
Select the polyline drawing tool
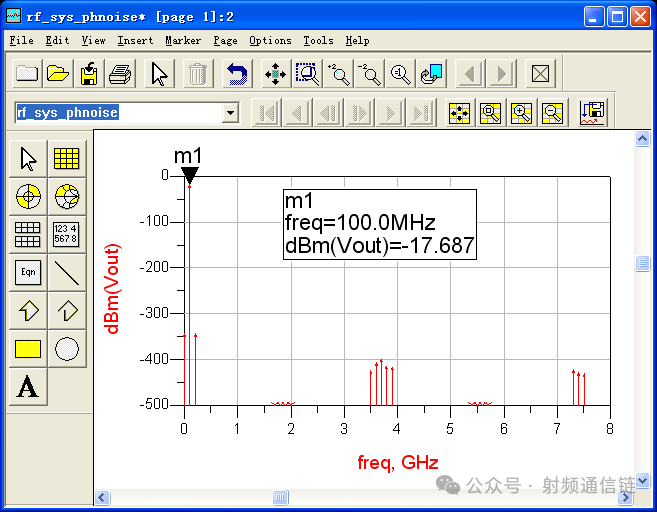(x=67, y=310)
